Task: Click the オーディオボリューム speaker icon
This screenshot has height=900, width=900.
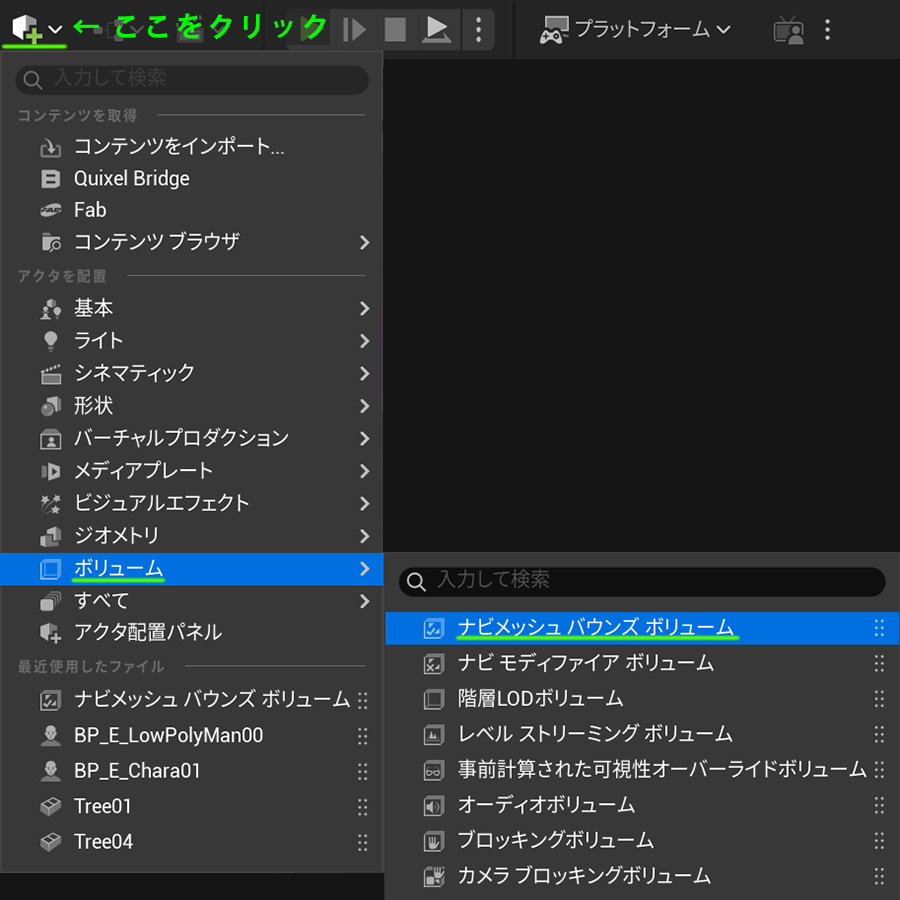Action: click(x=433, y=805)
